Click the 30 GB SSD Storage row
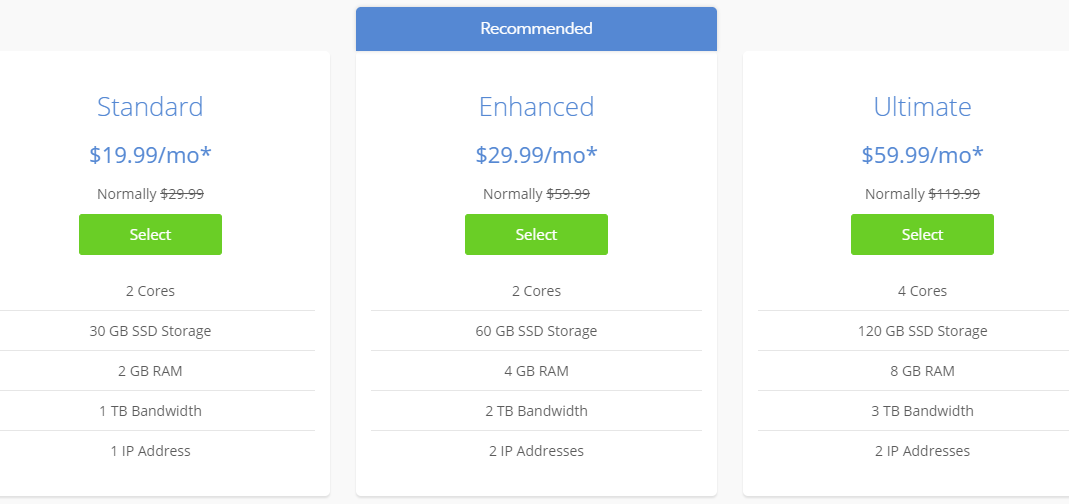 [150, 331]
